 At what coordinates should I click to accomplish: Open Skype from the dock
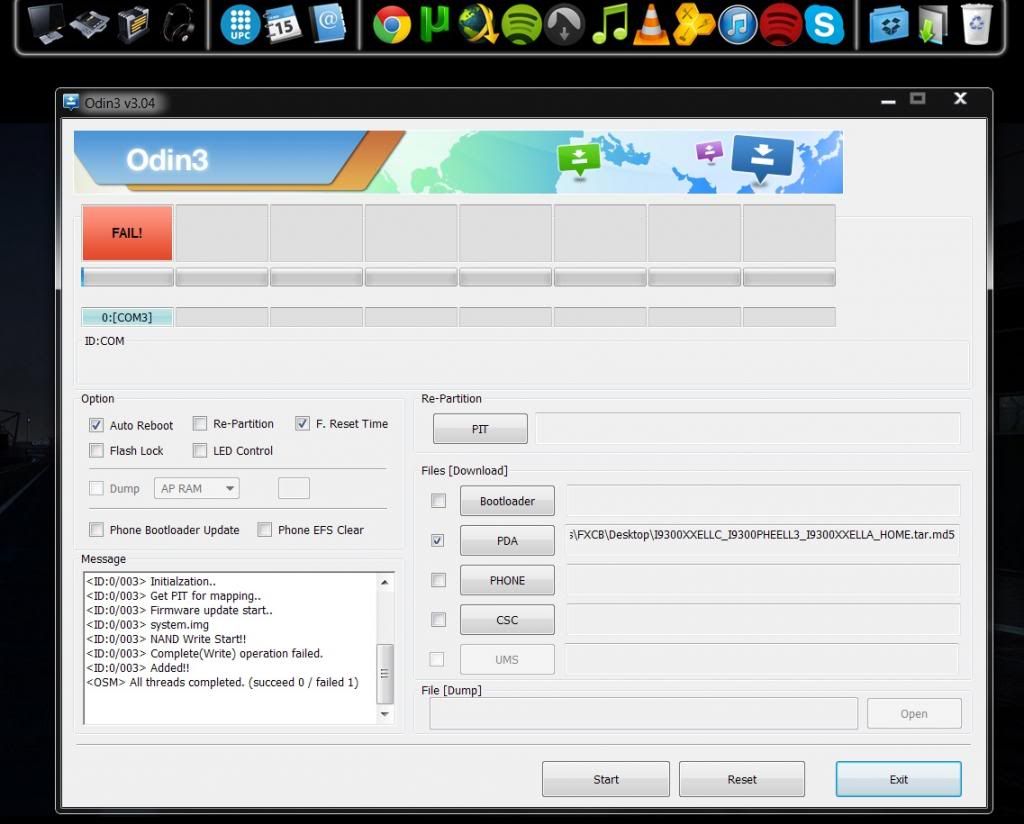(x=824, y=25)
